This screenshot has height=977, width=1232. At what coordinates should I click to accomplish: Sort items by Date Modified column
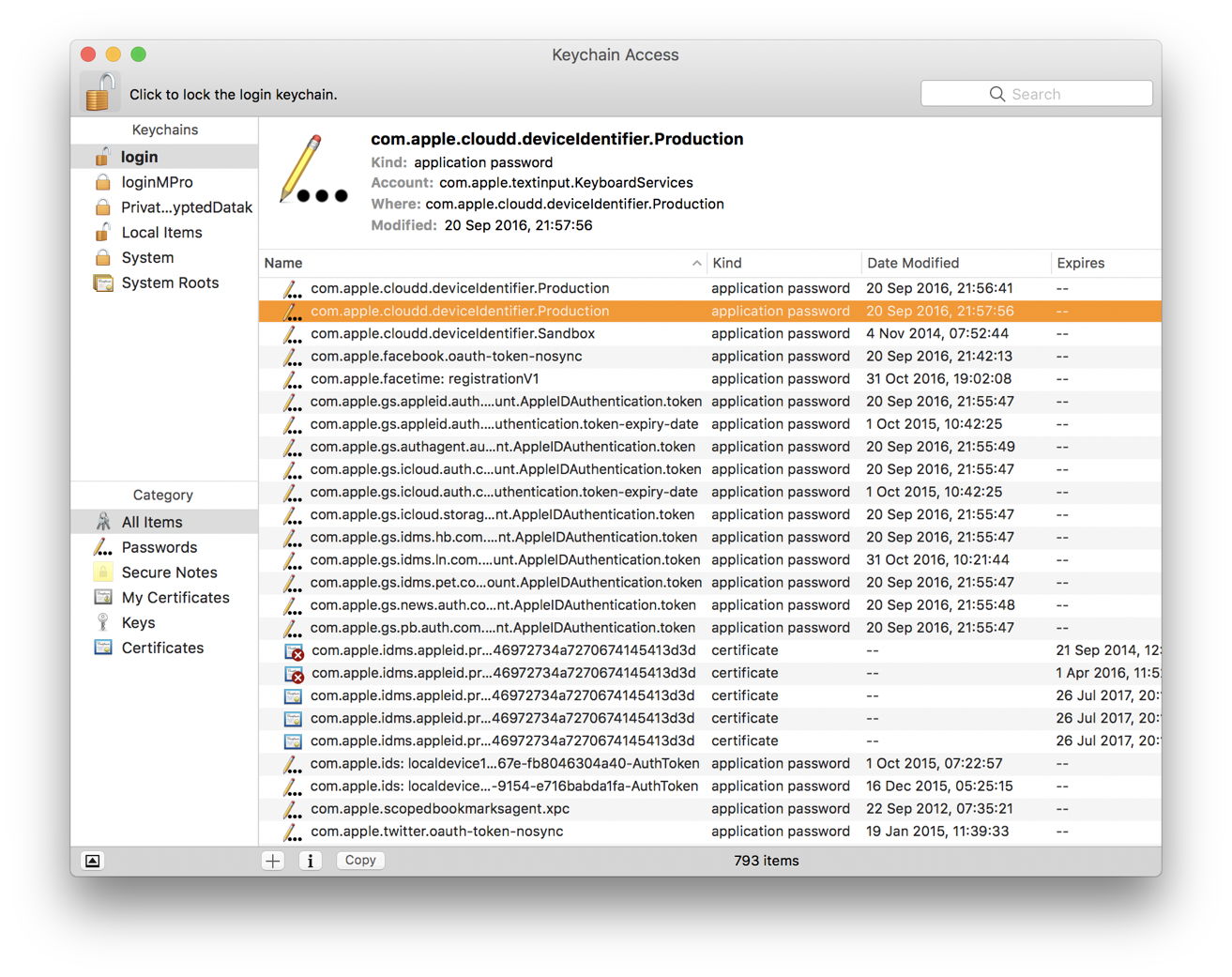pyautogui.click(x=952, y=263)
